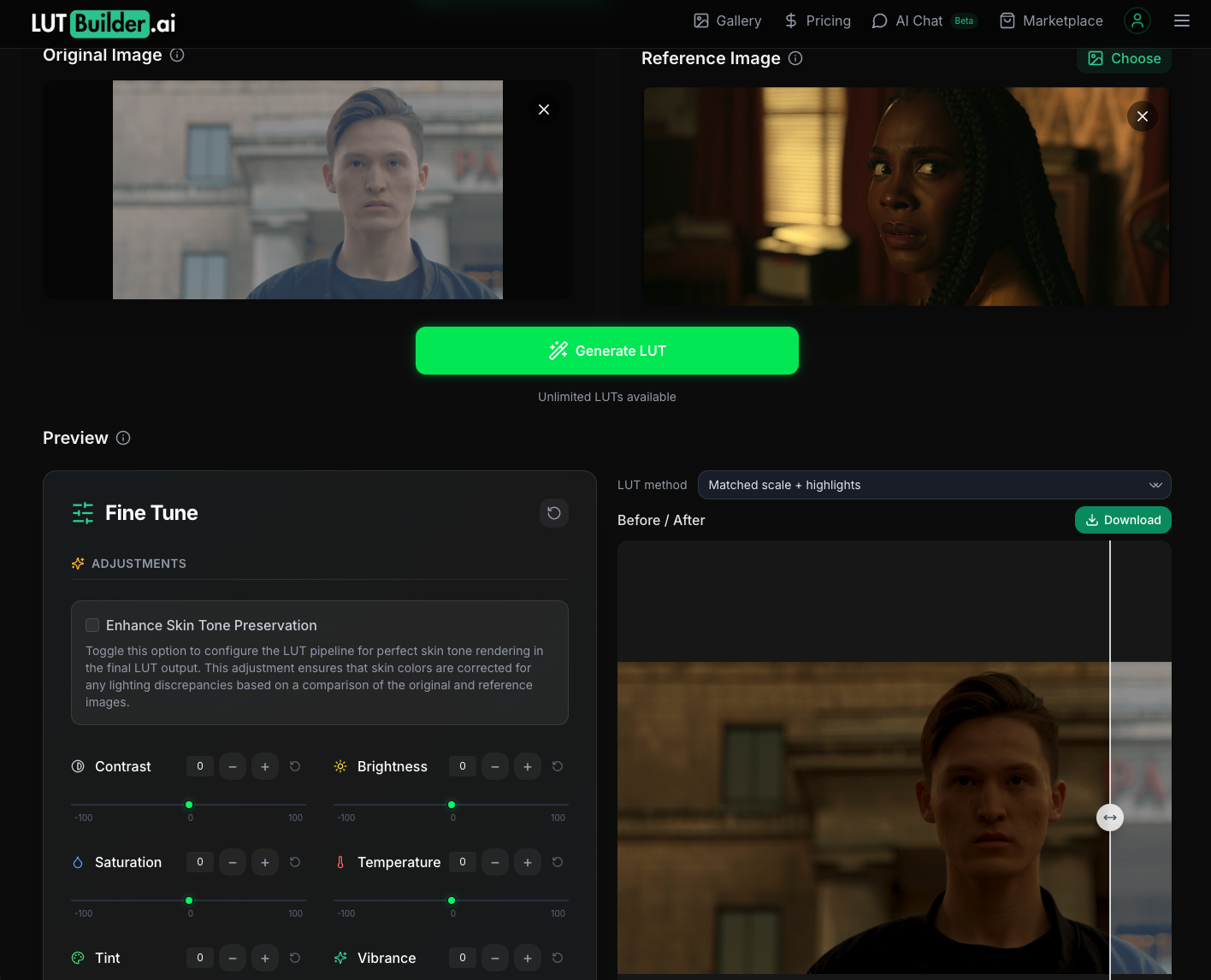Click the Brightness sun icon
1211x980 pixels.
pyautogui.click(x=340, y=766)
